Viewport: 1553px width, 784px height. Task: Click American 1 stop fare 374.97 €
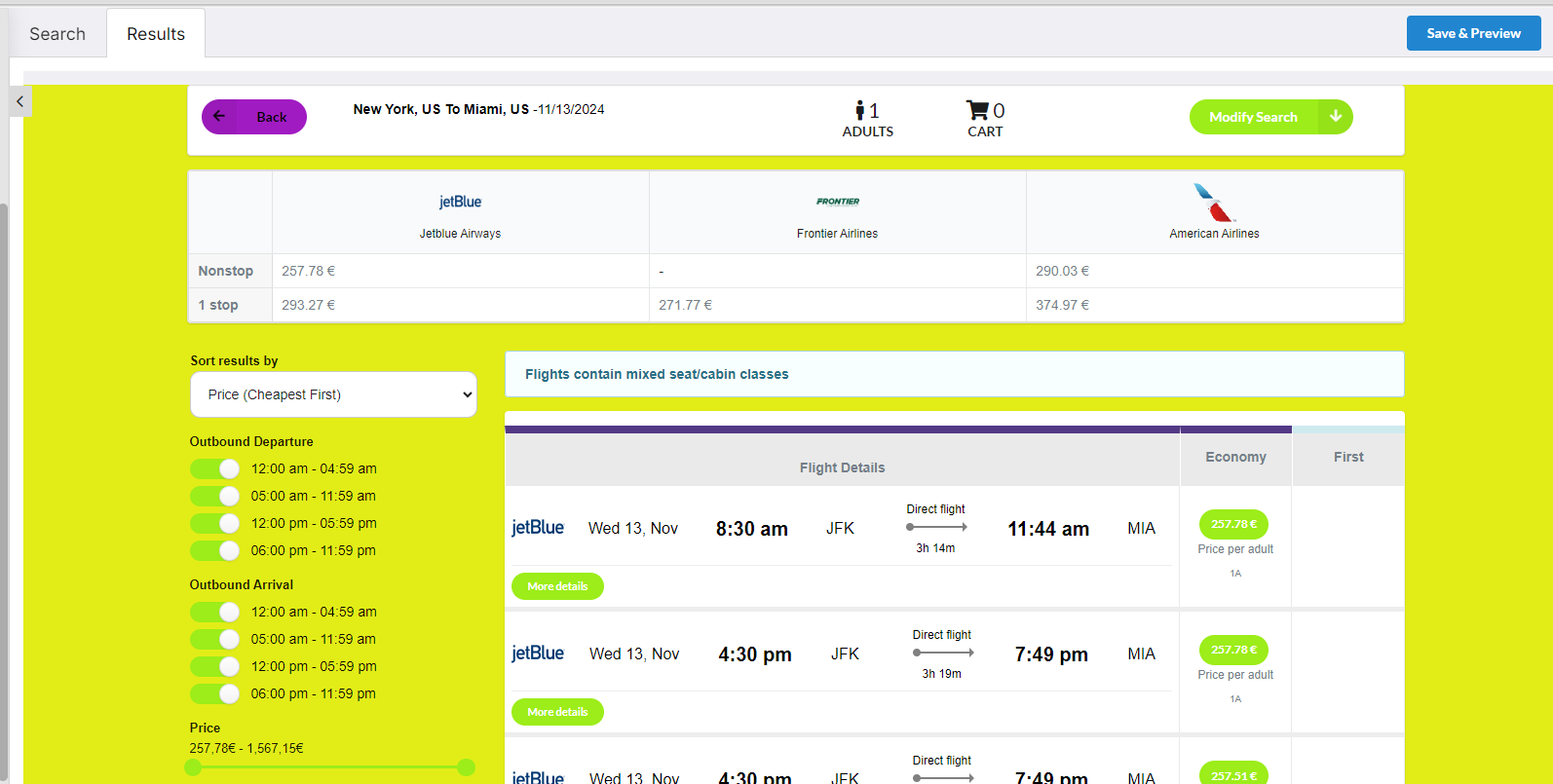point(1062,305)
